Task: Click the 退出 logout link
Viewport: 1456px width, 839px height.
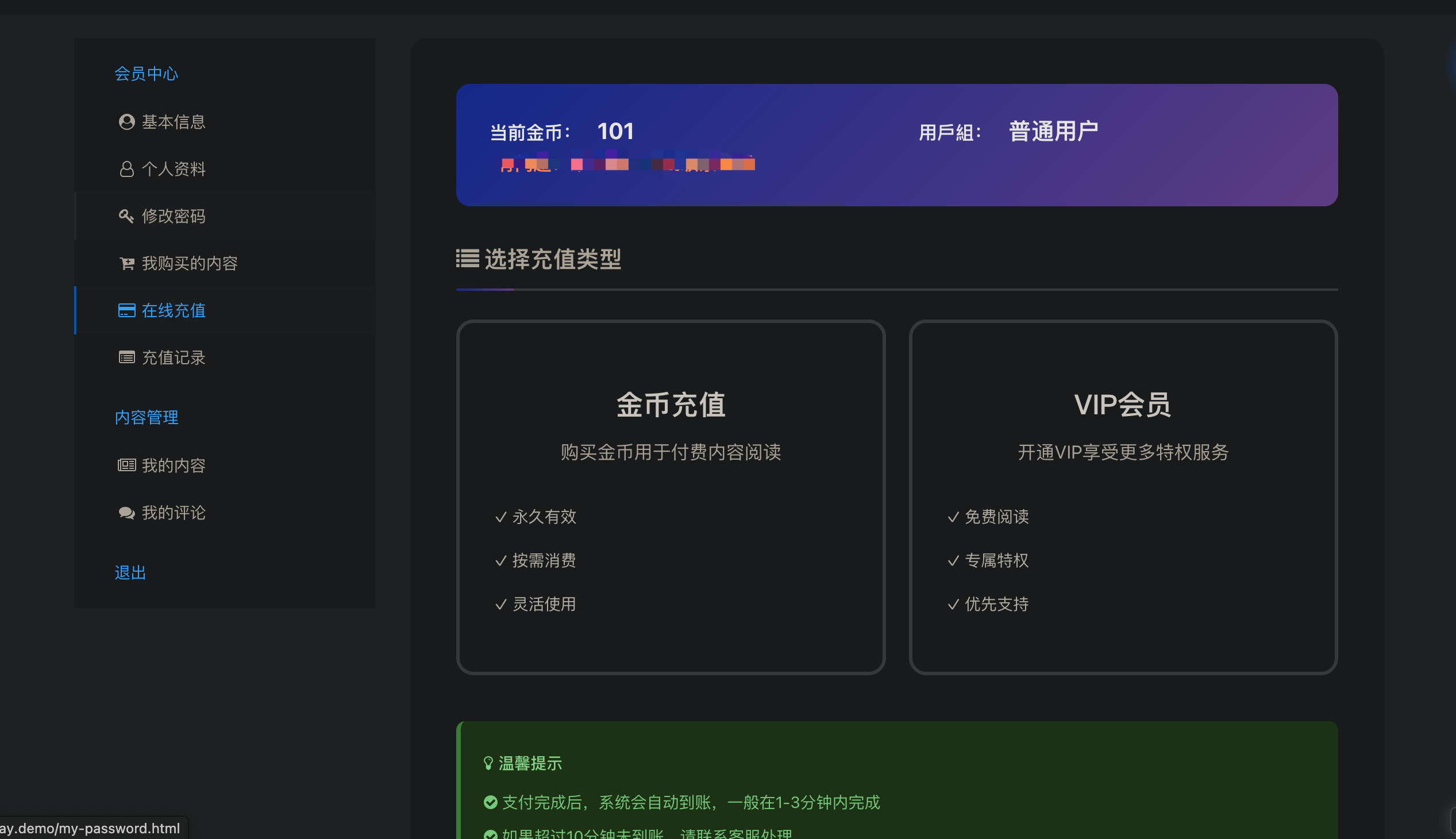Action: click(x=130, y=573)
